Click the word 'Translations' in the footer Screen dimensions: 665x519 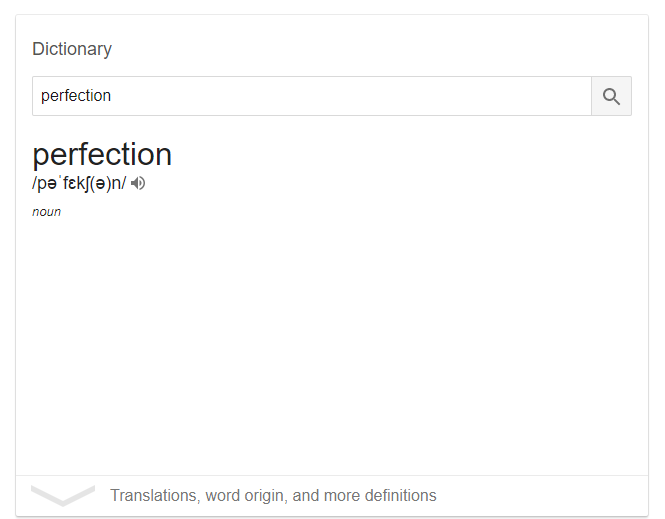[x=155, y=495]
